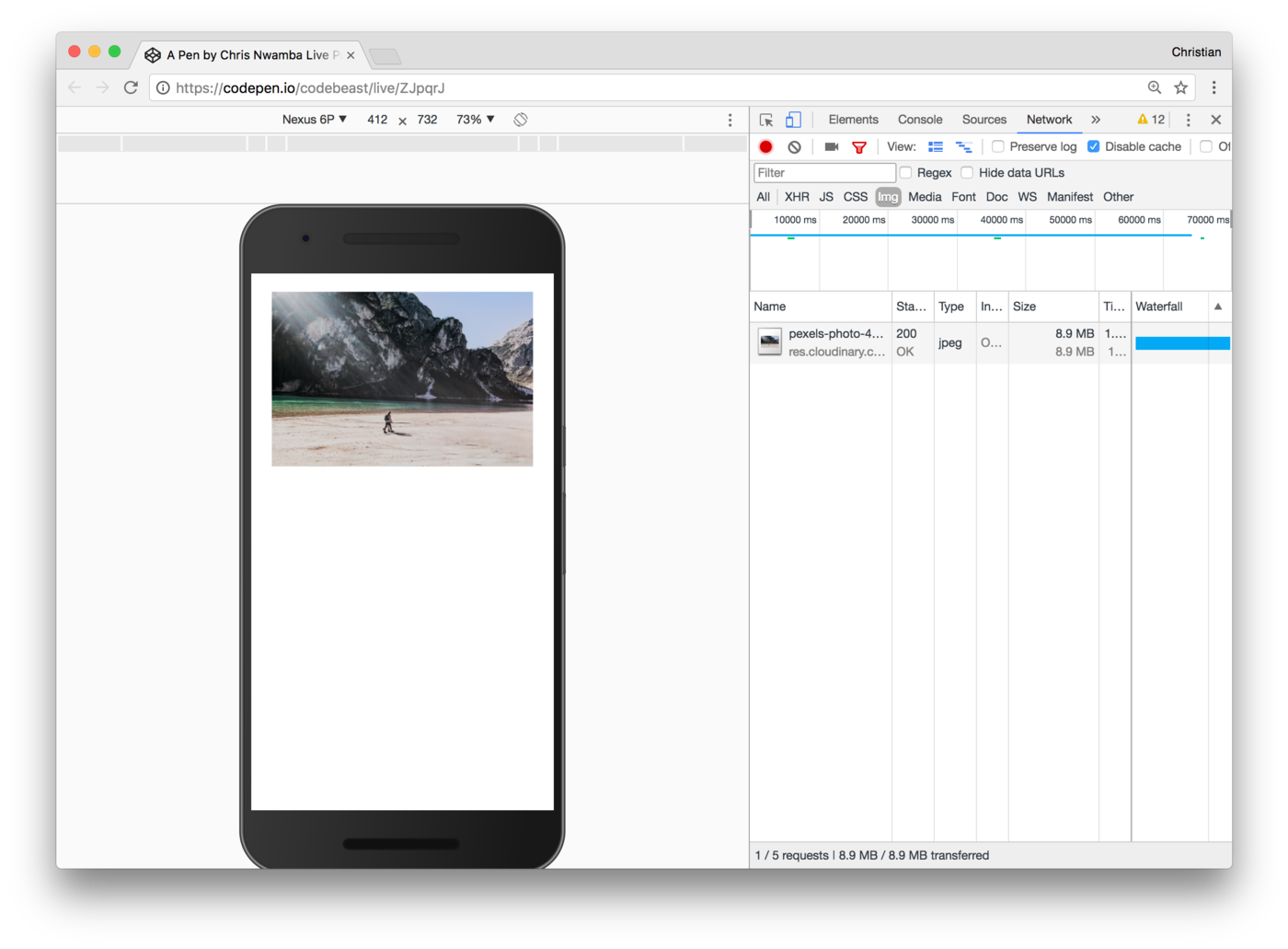The height and width of the screenshot is (949, 1288).
Task: Click the browser back arrow
Action: pyautogui.click(x=75, y=87)
